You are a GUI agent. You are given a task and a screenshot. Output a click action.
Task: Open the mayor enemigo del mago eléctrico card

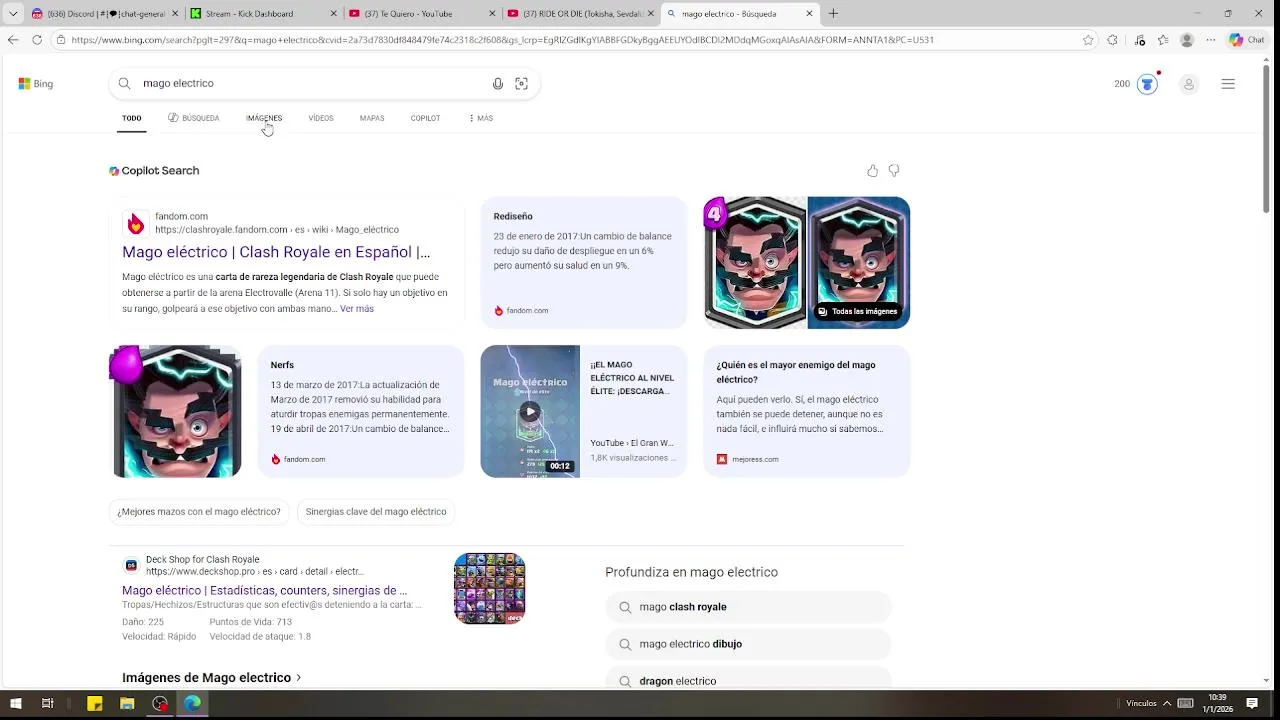tap(807, 411)
